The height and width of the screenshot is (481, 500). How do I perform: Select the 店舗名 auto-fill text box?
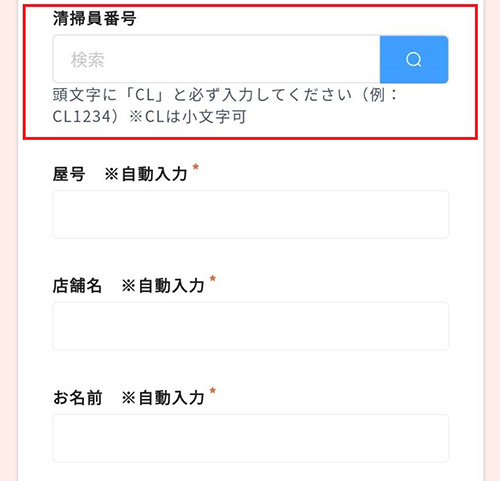click(251, 326)
